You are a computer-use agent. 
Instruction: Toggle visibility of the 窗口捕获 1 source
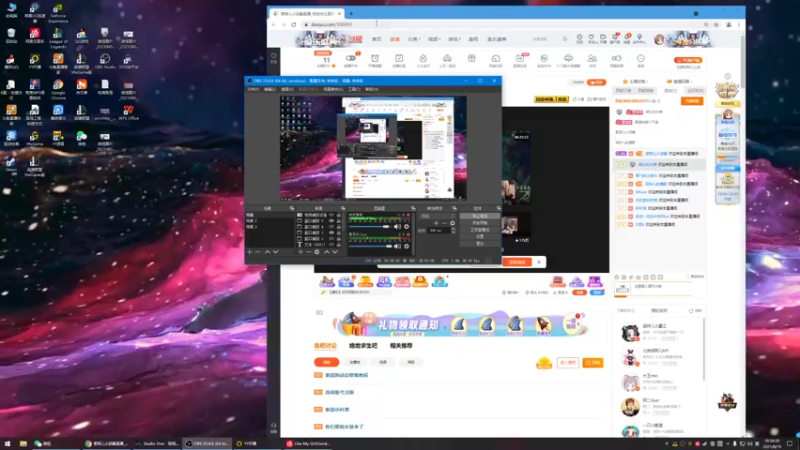(x=332, y=233)
